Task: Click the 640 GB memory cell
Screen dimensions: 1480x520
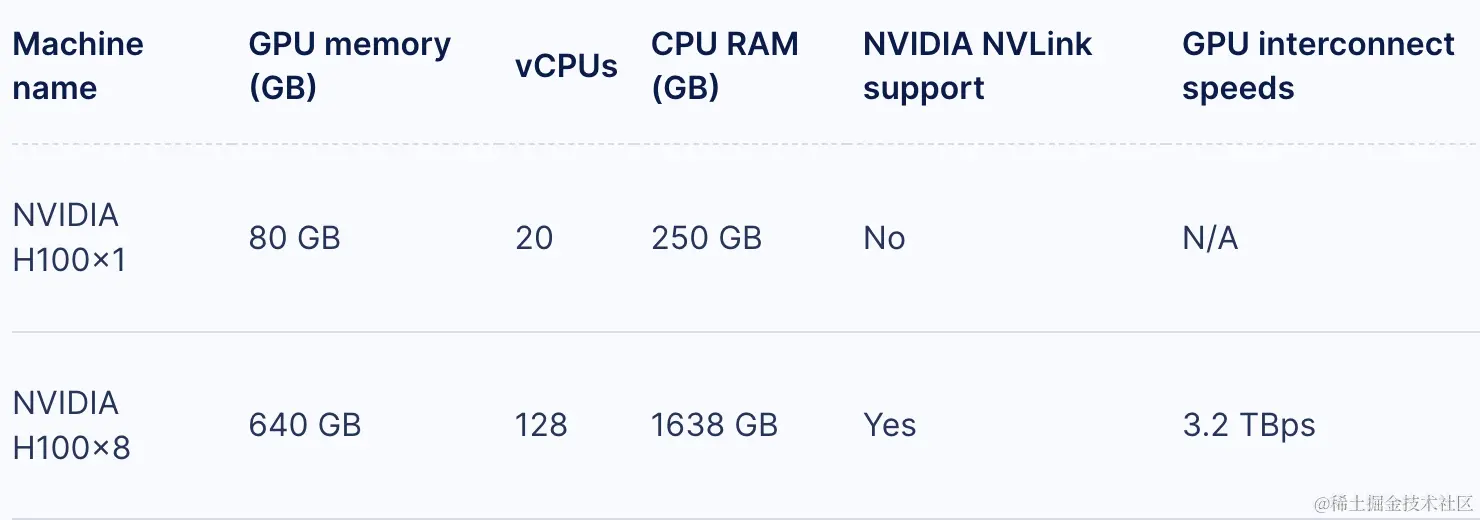Action: [x=304, y=425]
